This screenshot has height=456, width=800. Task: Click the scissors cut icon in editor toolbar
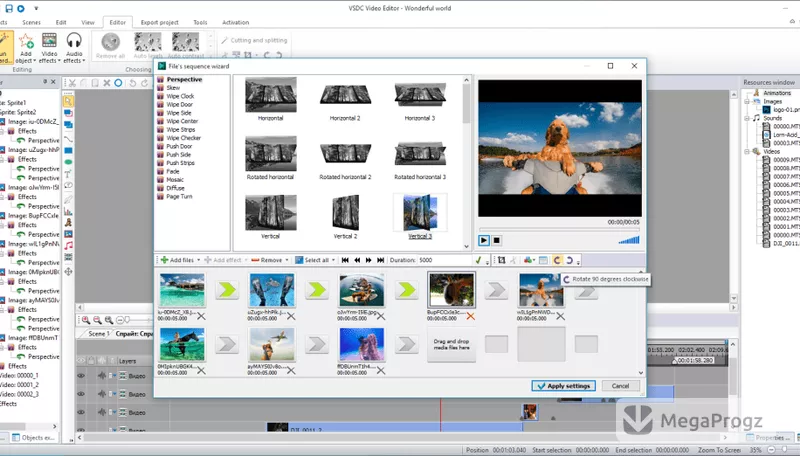click(72, 83)
